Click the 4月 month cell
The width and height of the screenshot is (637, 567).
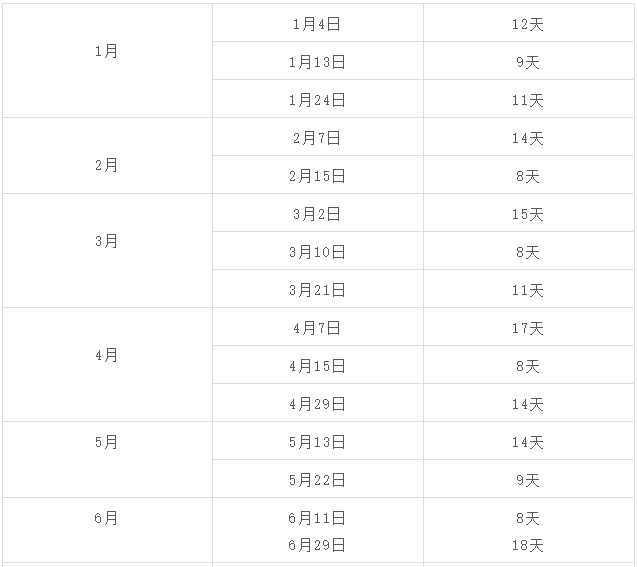click(x=107, y=355)
